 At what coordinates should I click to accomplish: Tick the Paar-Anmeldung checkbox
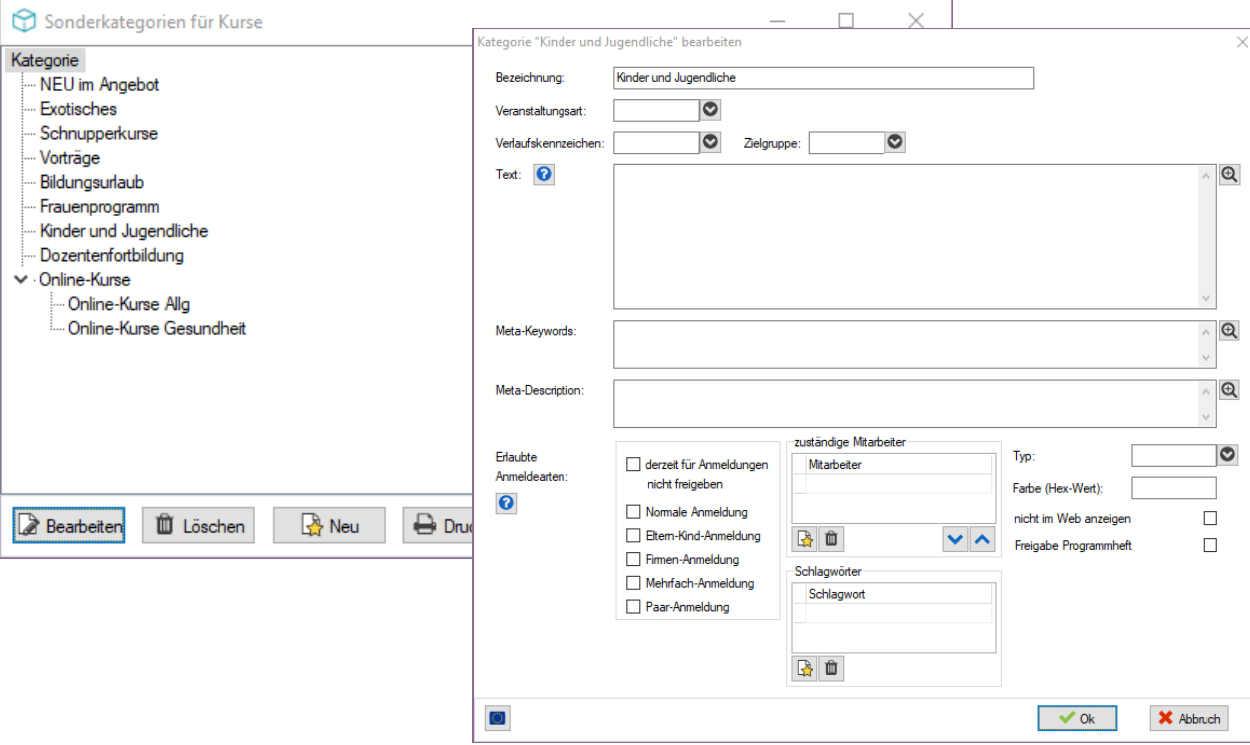coord(633,607)
